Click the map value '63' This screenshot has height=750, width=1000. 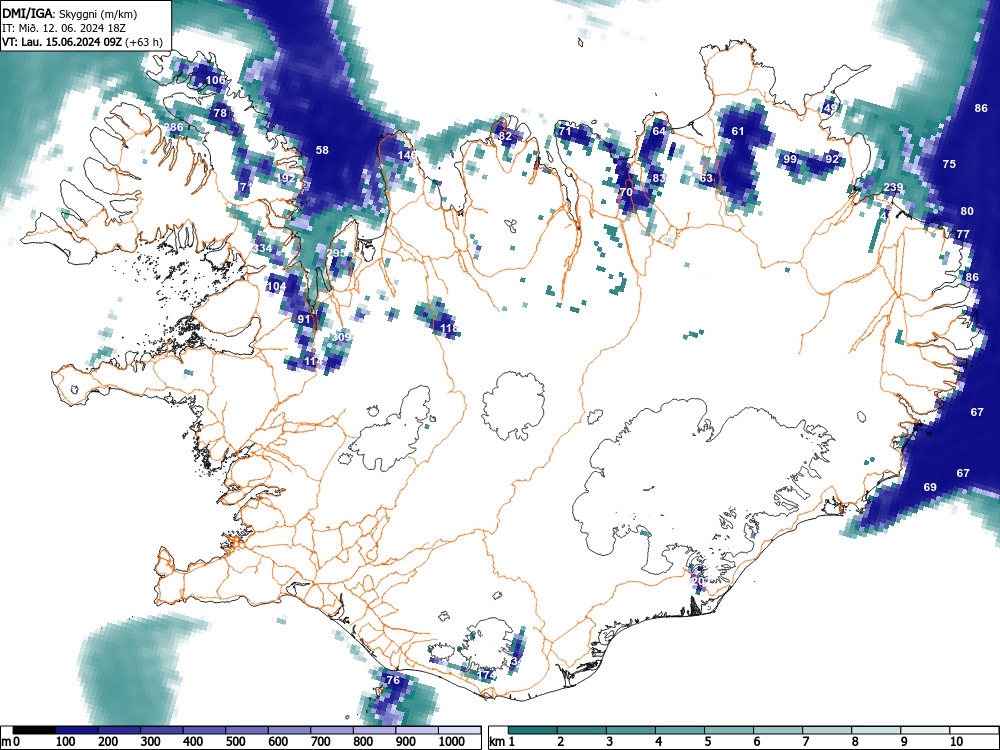706,178
